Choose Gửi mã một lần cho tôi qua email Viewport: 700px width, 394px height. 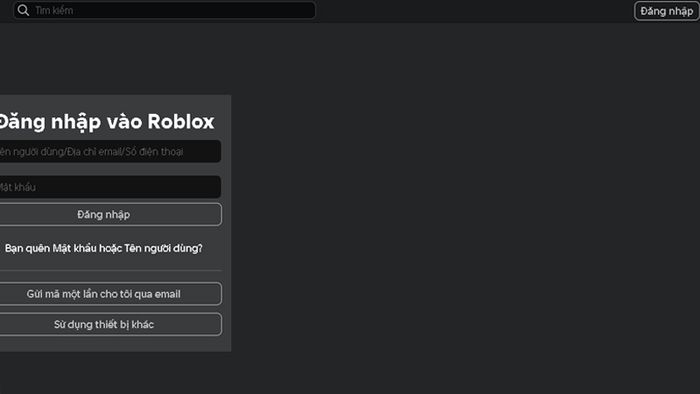point(110,294)
